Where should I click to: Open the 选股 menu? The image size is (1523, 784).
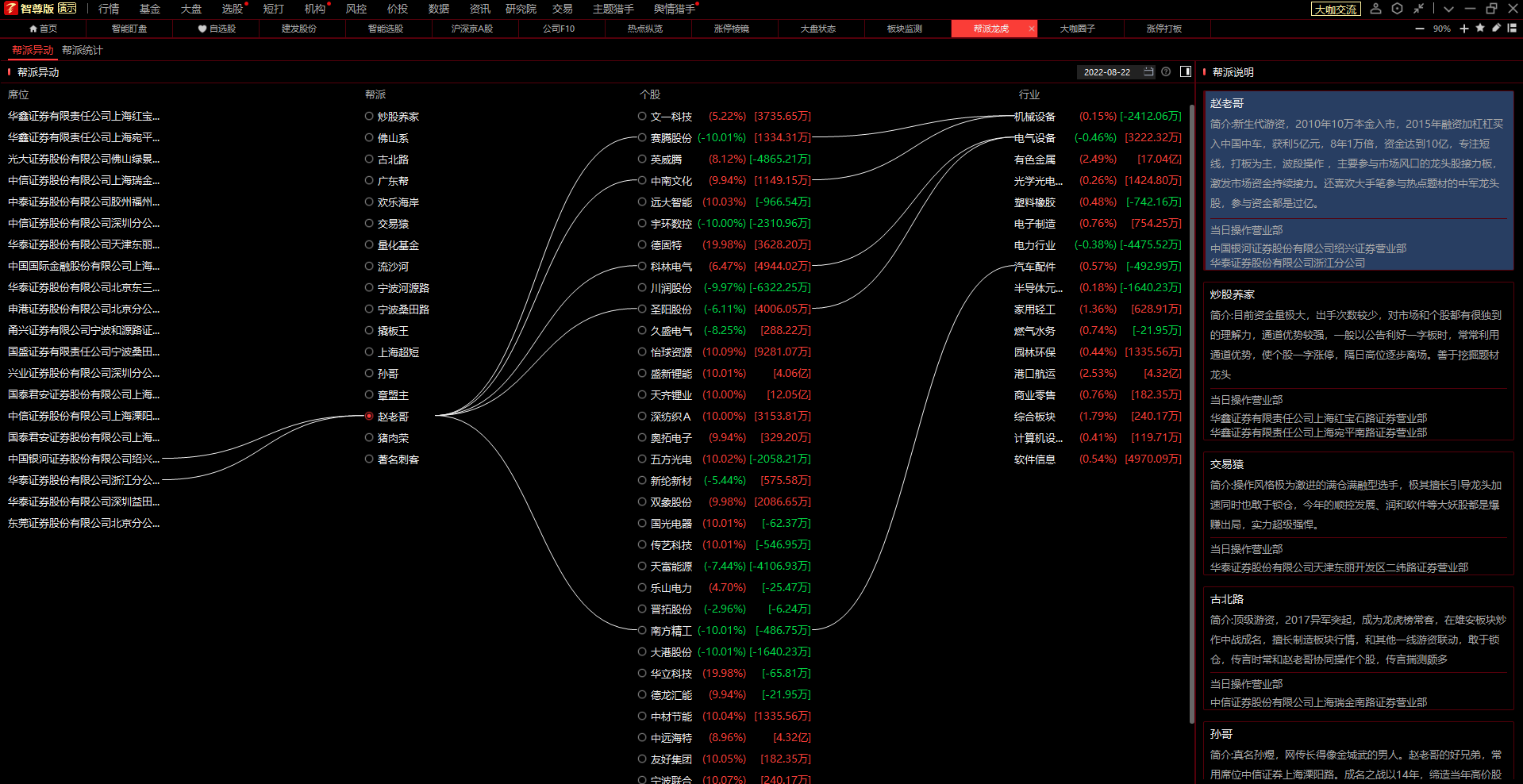point(233,9)
